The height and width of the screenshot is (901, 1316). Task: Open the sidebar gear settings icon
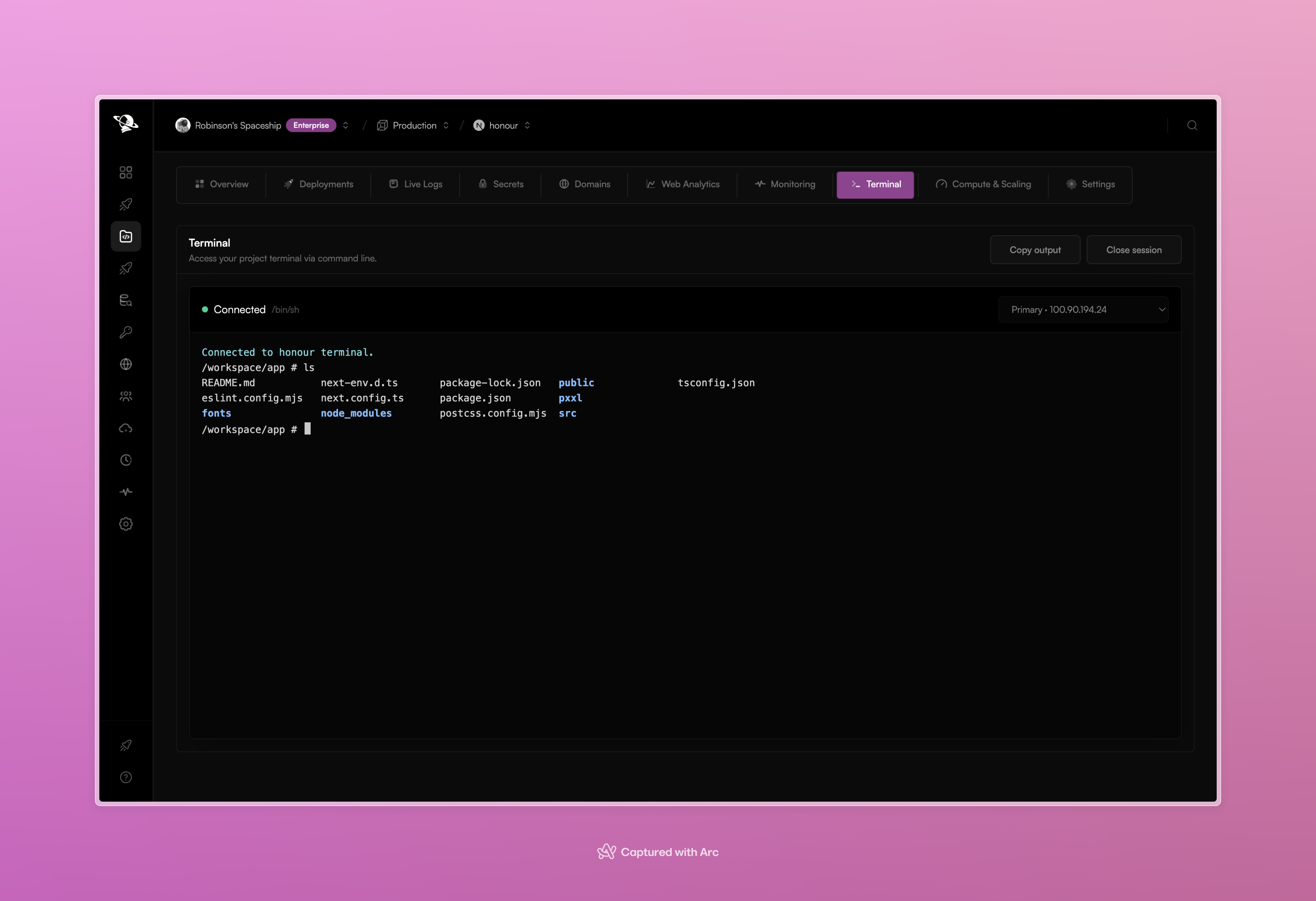(x=126, y=524)
